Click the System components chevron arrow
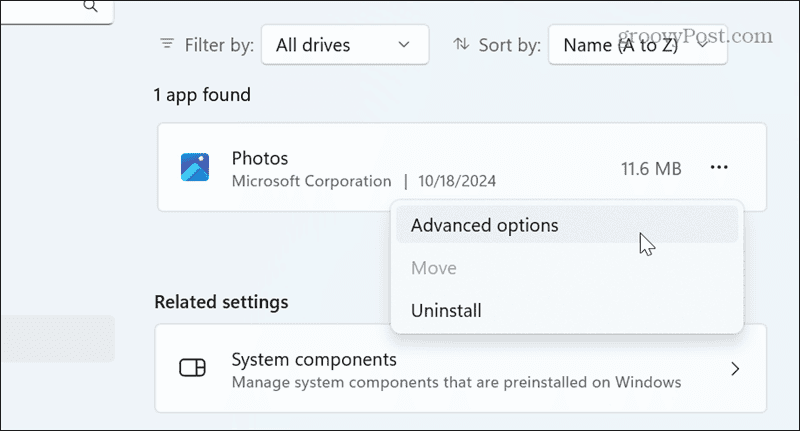Viewport: 800px width, 431px height. pyautogui.click(x=735, y=368)
